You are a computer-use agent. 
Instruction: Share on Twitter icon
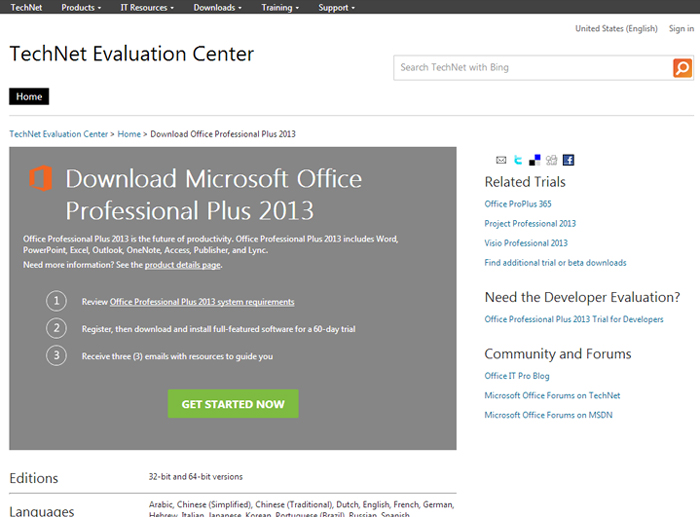coord(518,160)
